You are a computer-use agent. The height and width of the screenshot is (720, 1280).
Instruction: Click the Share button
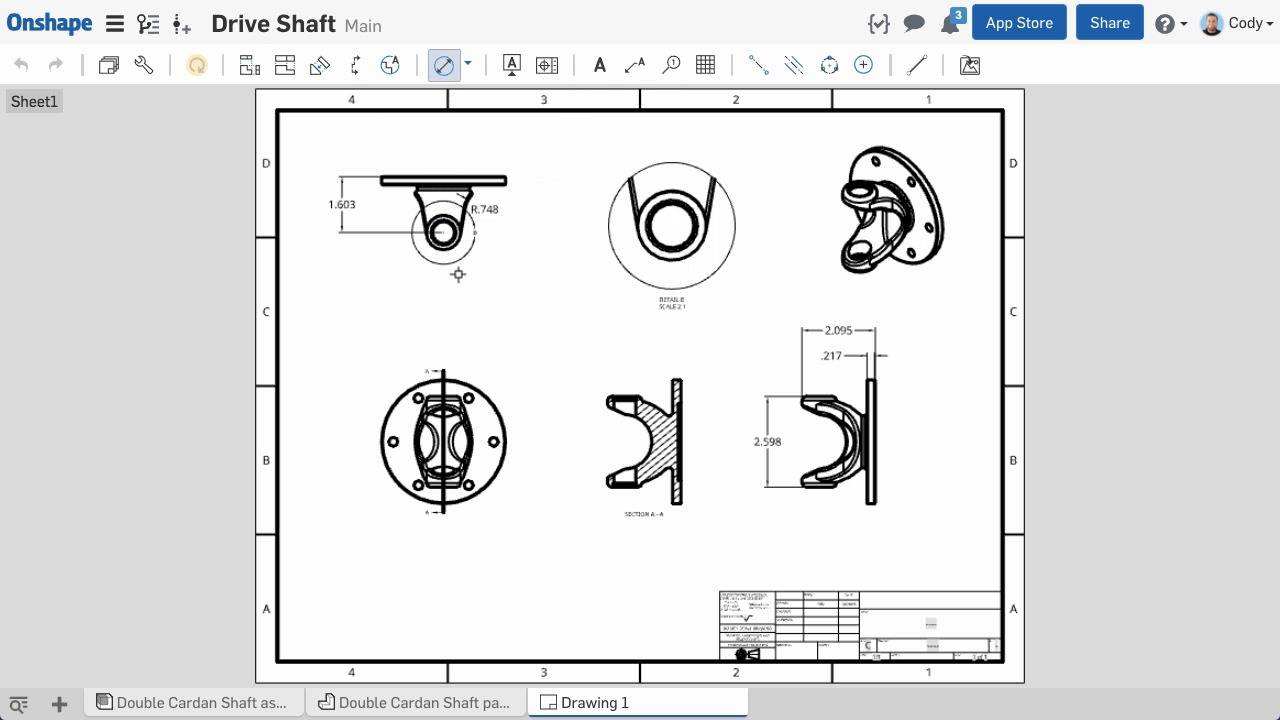1109,22
